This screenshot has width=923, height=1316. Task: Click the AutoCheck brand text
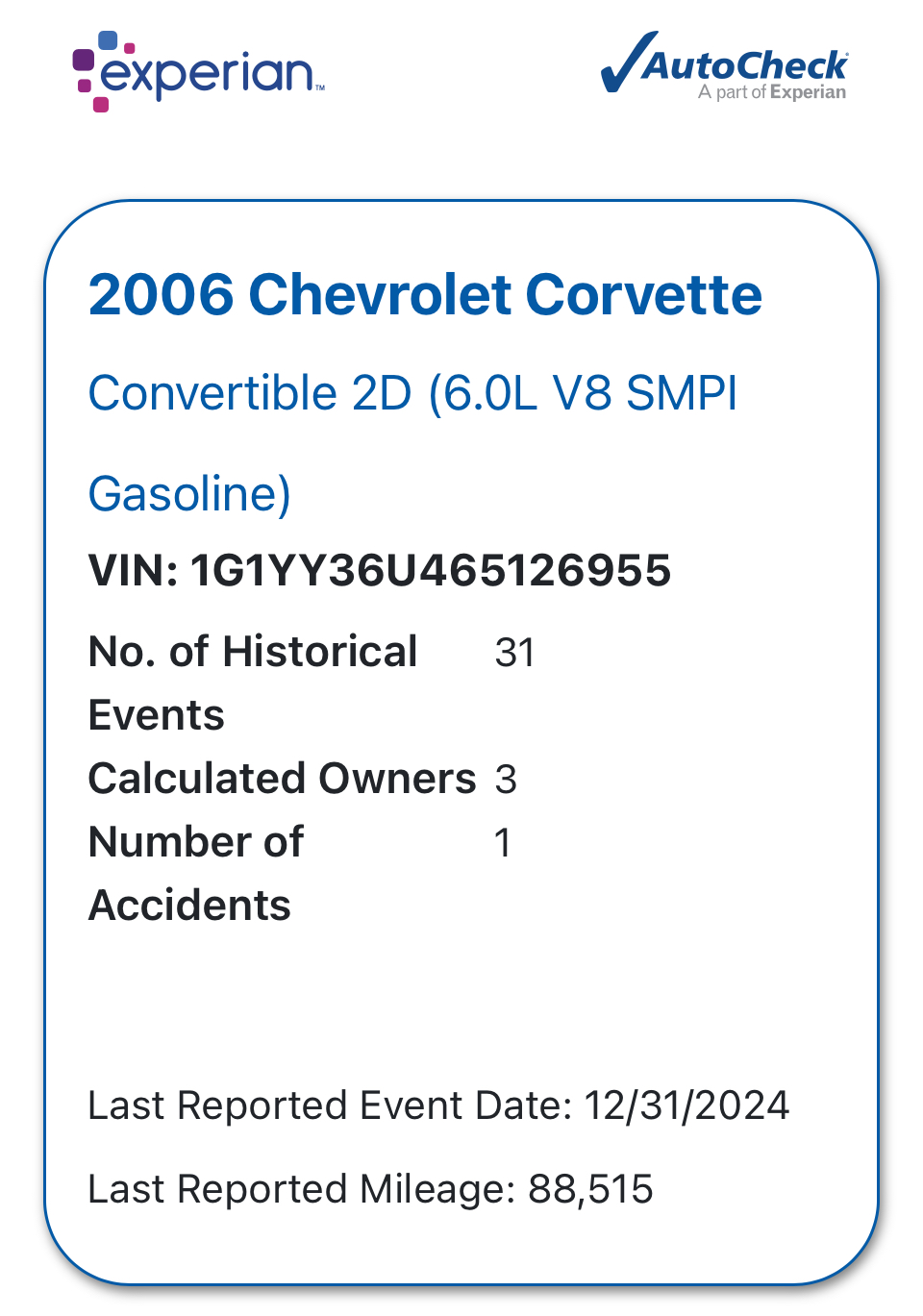[x=746, y=65]
